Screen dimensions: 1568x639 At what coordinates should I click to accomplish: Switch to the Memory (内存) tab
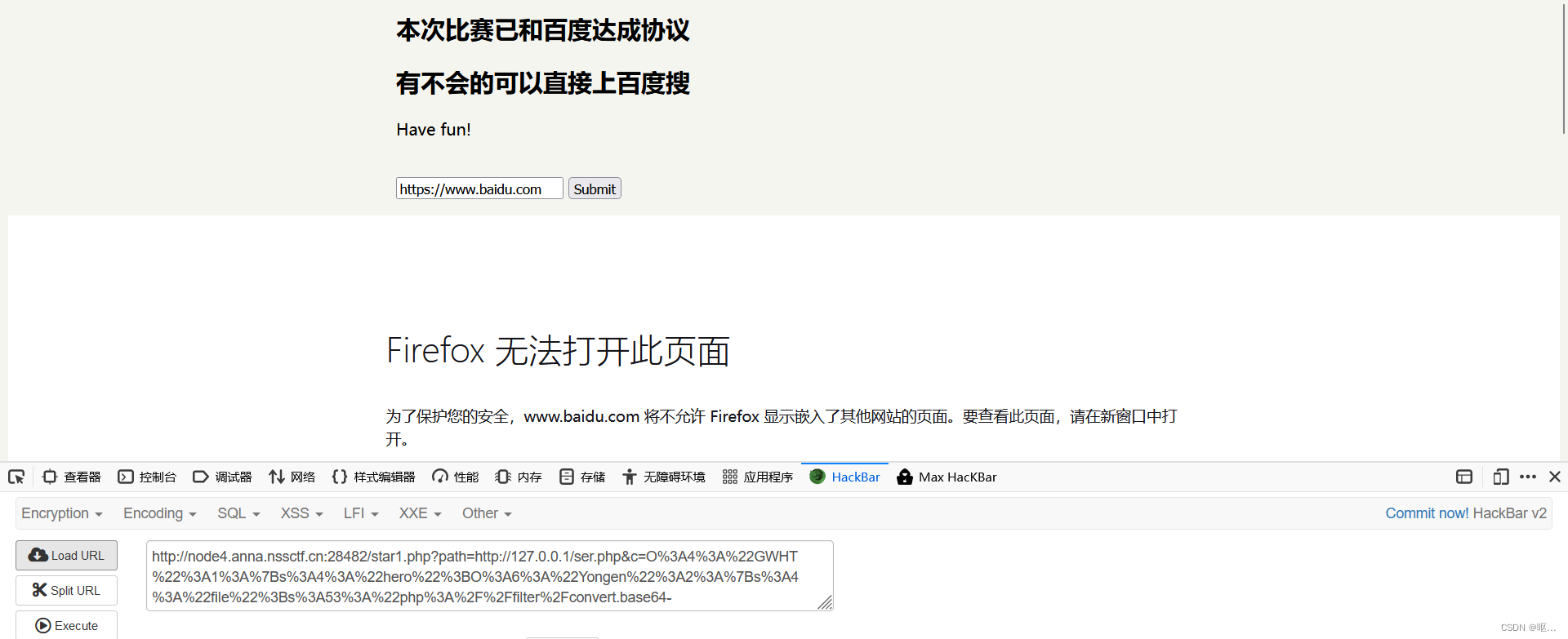(x=519, y=477)
